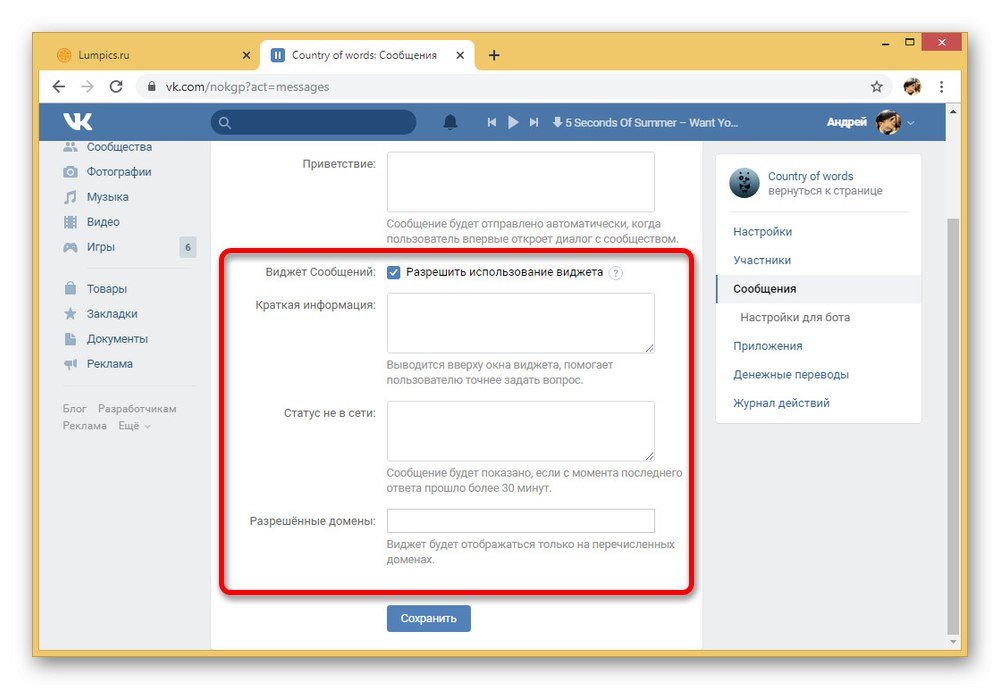
Task: Open Товары in left sidebar
Action: (107, 288)
